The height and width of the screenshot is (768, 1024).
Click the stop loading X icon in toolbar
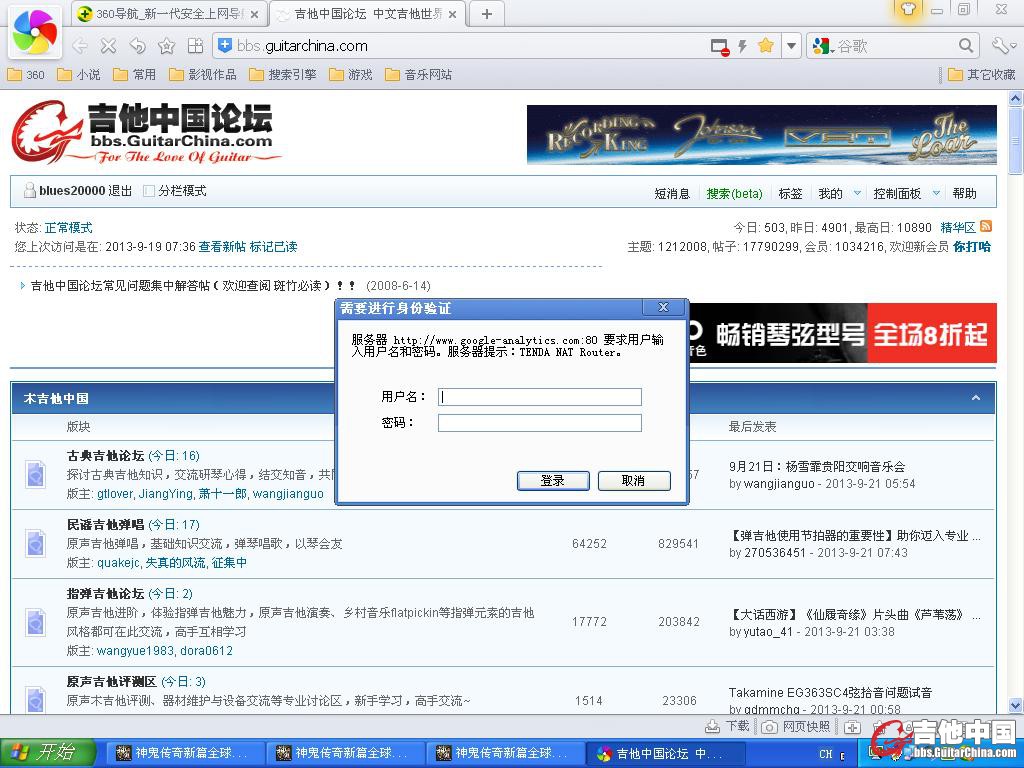tap(108, 46)
